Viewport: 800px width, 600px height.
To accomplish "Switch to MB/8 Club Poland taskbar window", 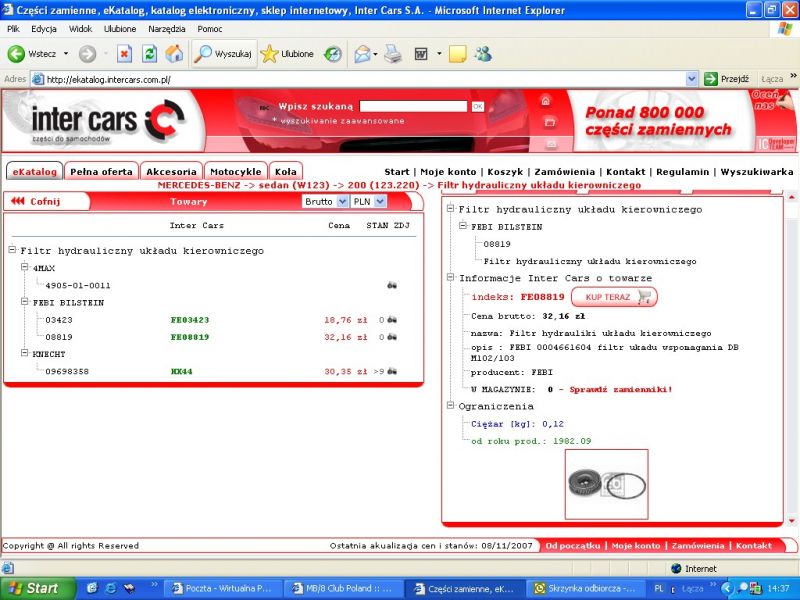I will pos(343,588).
